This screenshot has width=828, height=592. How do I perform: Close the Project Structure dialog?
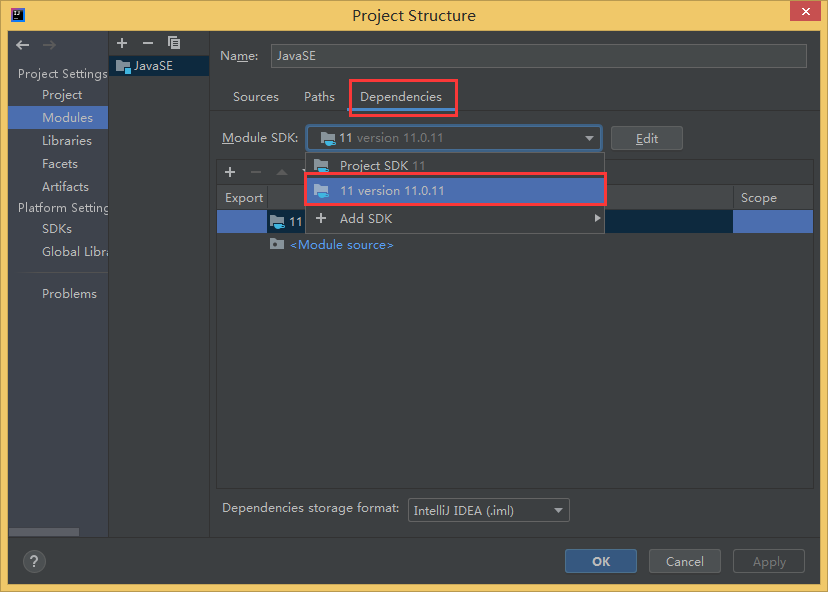click(805, 11)
